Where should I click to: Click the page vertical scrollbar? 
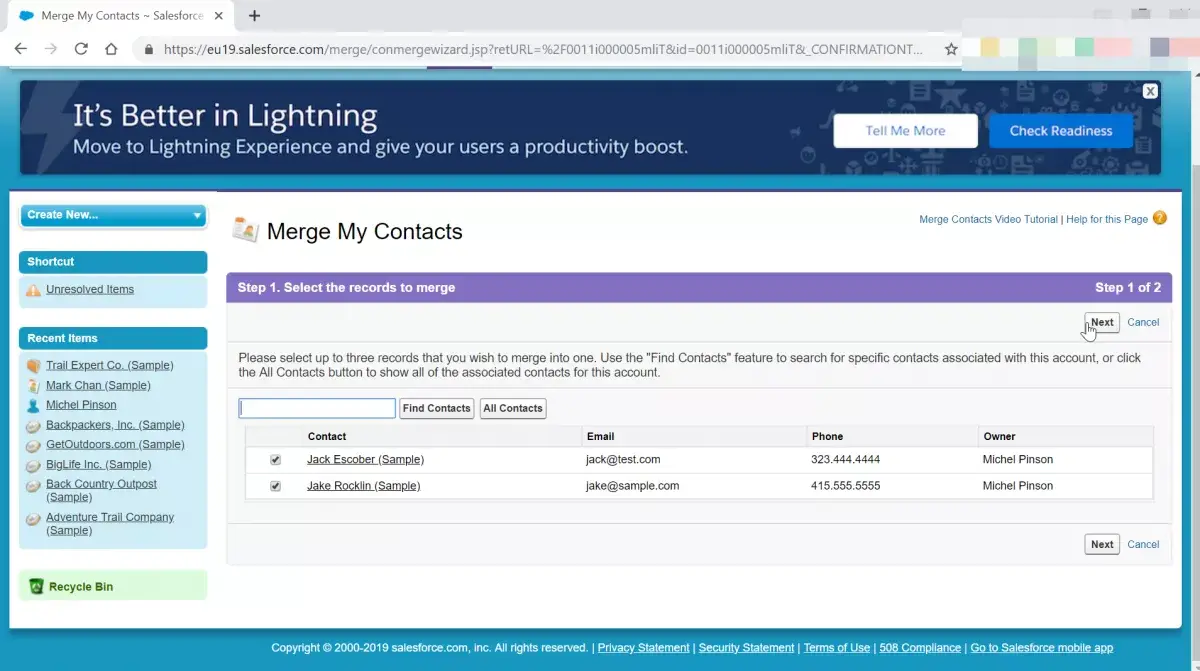point(1194,368)
